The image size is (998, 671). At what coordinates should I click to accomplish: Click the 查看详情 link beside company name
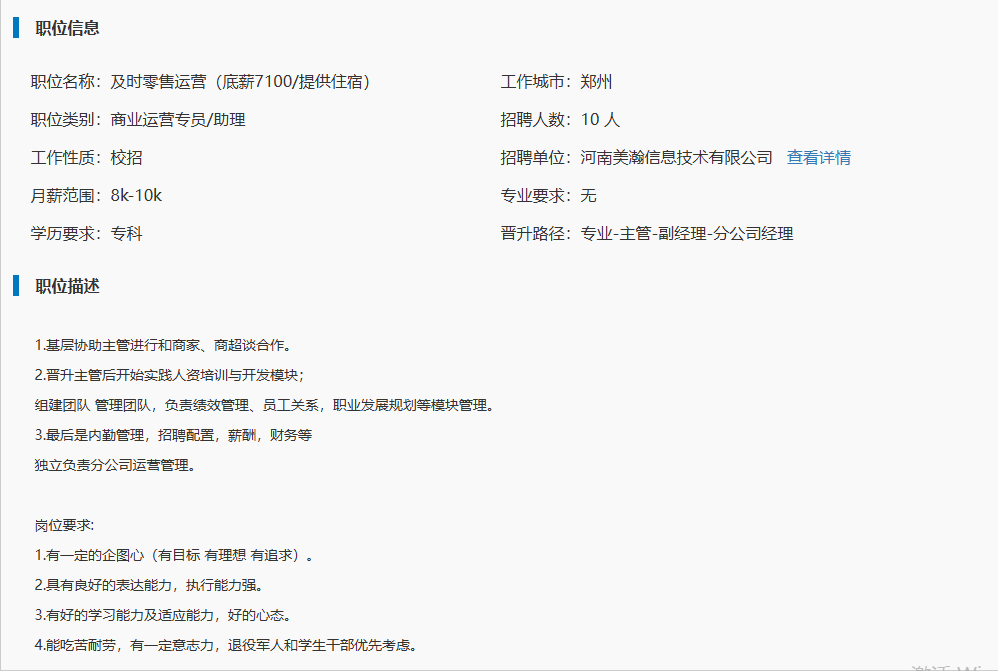pos(818,158)
